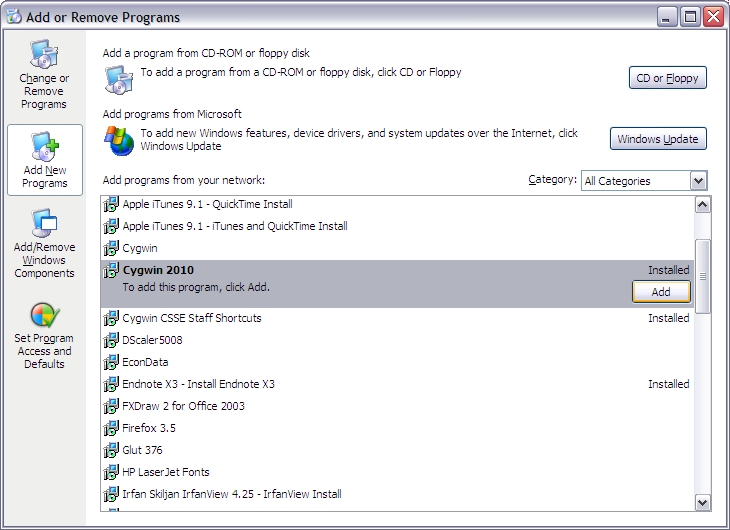Click the All Categories combo box field
This screenshot has width=730, height=530.
click(644, 181)
